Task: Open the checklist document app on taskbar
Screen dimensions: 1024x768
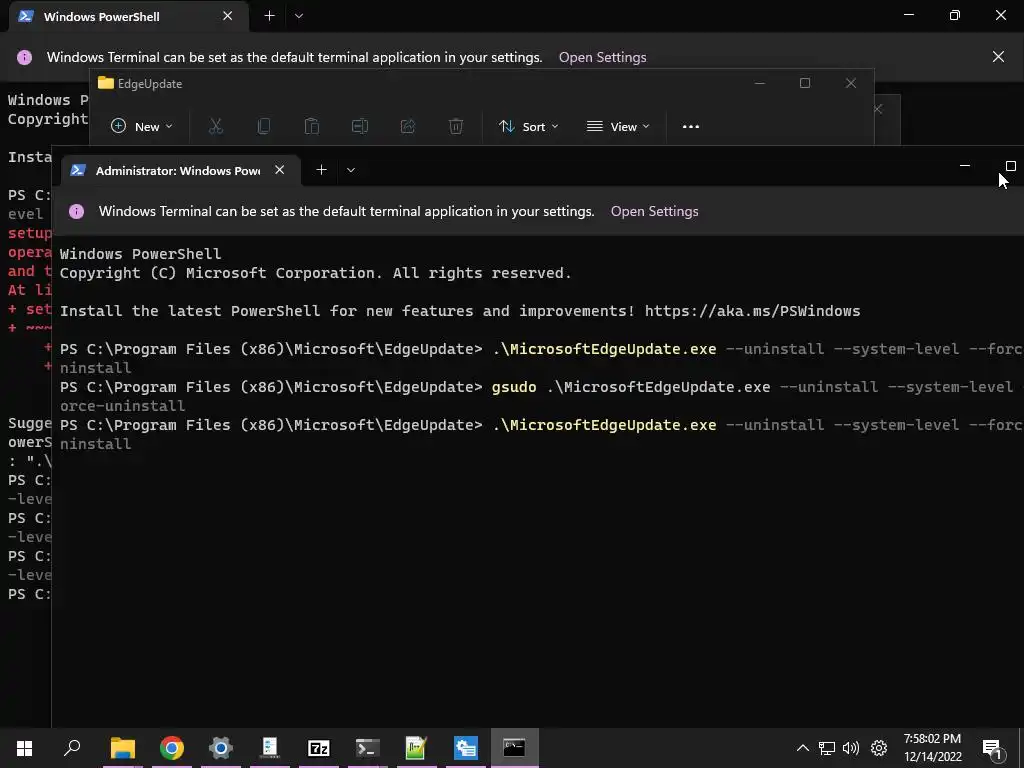Action: tap(270, 748)
